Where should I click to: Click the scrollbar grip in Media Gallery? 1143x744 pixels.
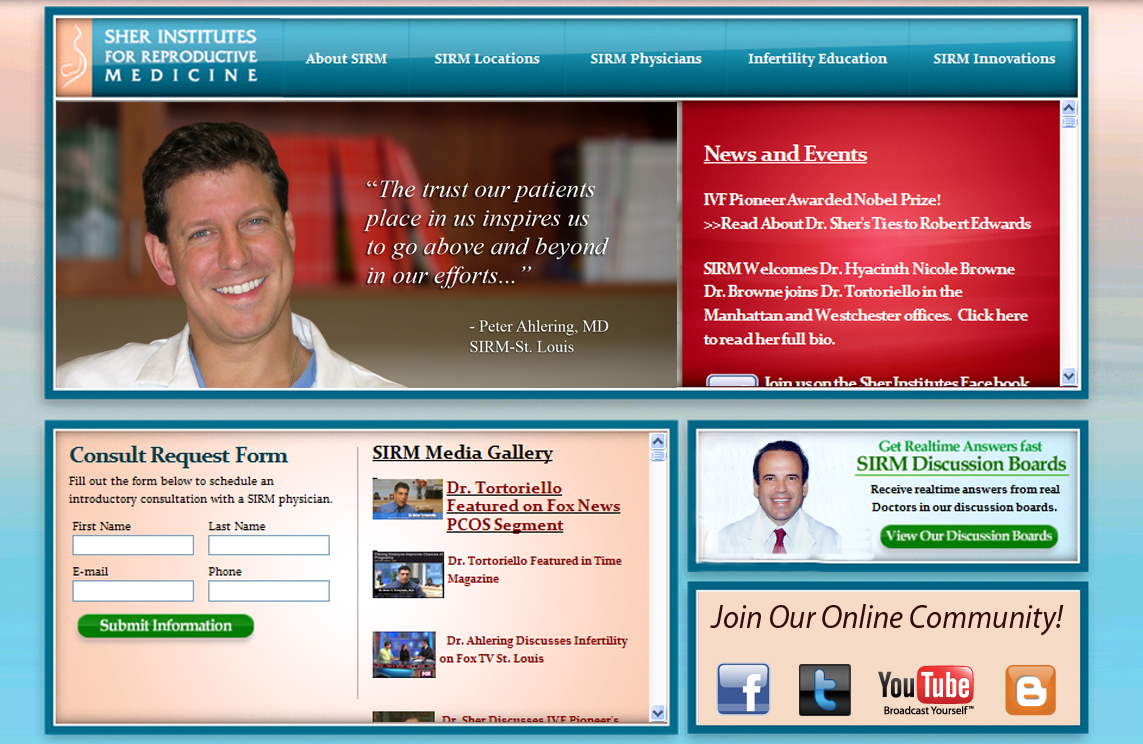click(658, 456)
